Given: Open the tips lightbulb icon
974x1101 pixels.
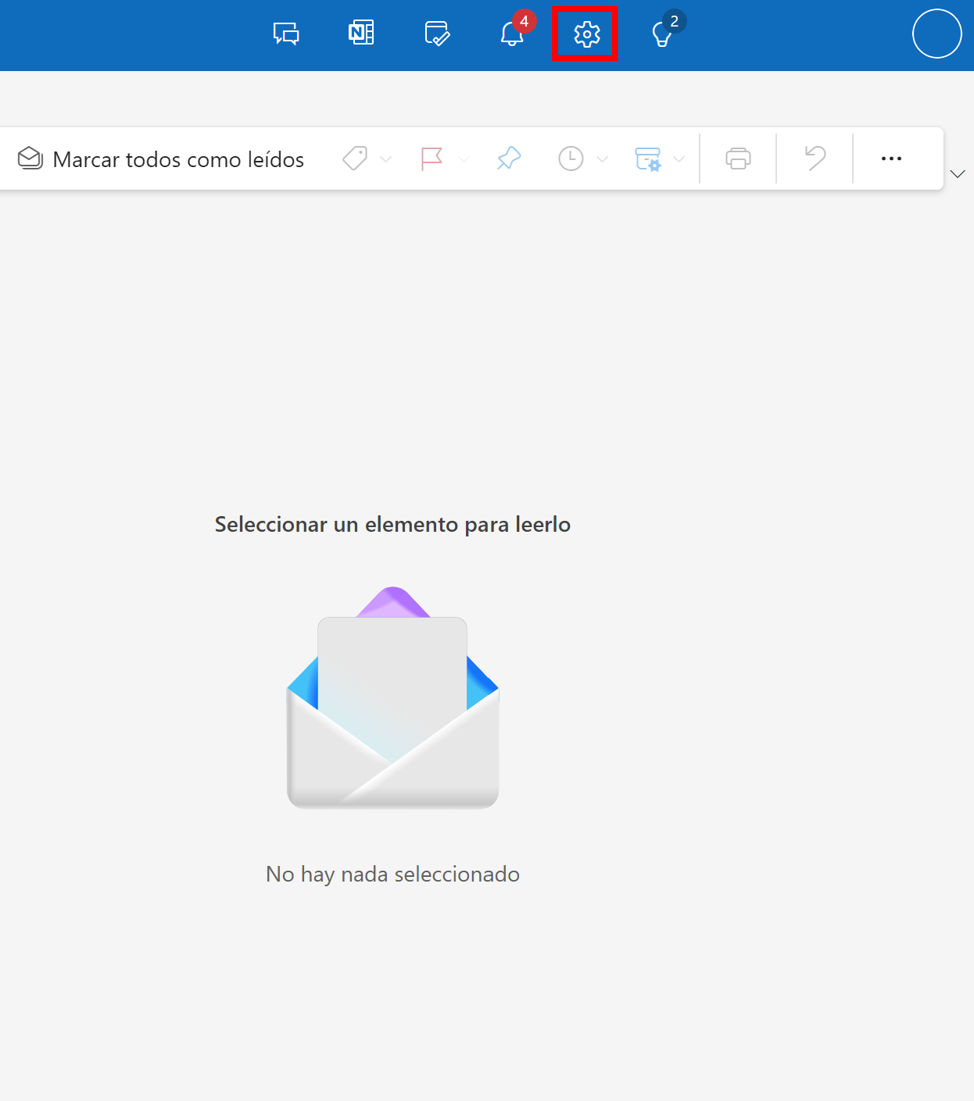Looking at the screenshot, I should coord(662,34).
